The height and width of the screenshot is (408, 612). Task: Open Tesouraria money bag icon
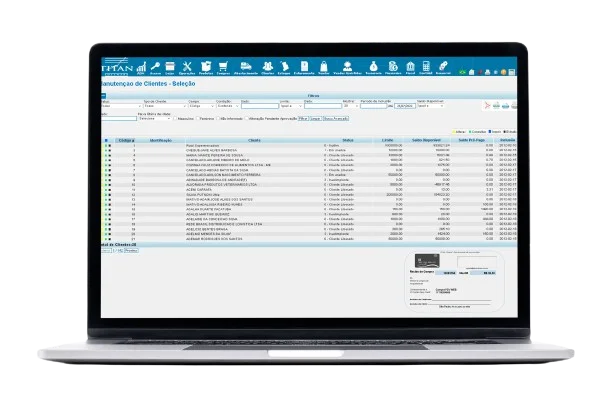(374, 67)
